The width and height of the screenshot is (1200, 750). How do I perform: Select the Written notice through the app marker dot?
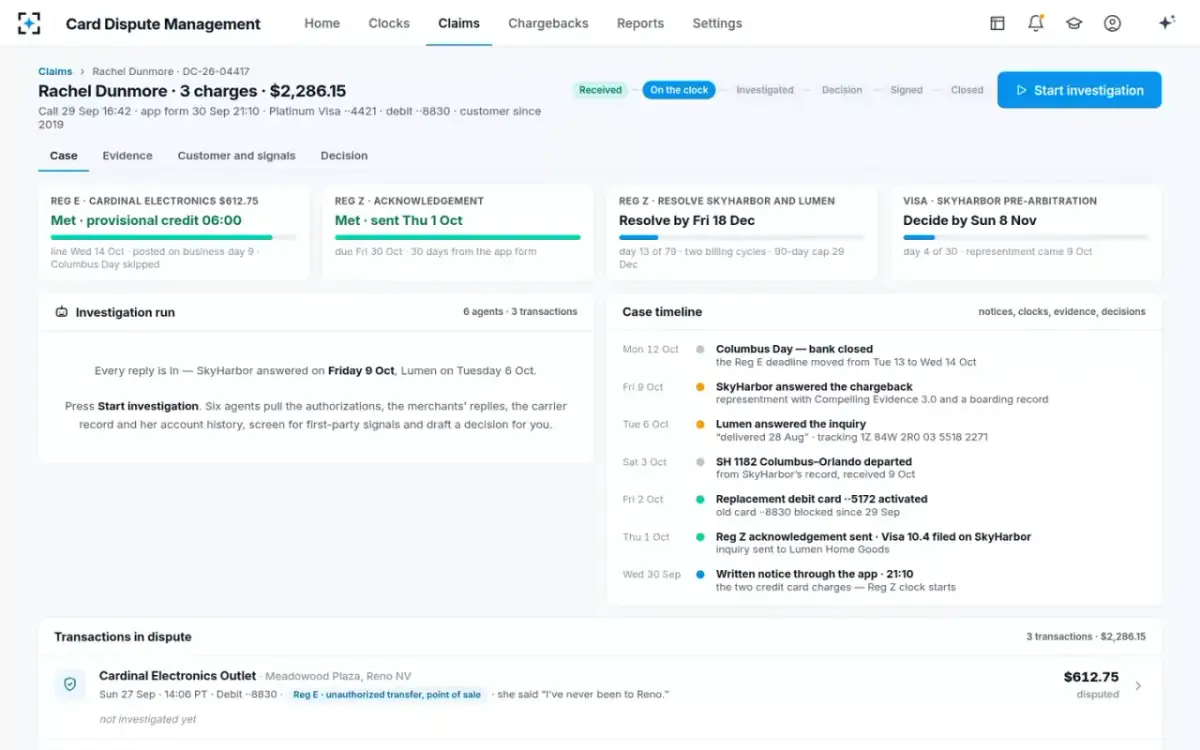tap(700, 574)
